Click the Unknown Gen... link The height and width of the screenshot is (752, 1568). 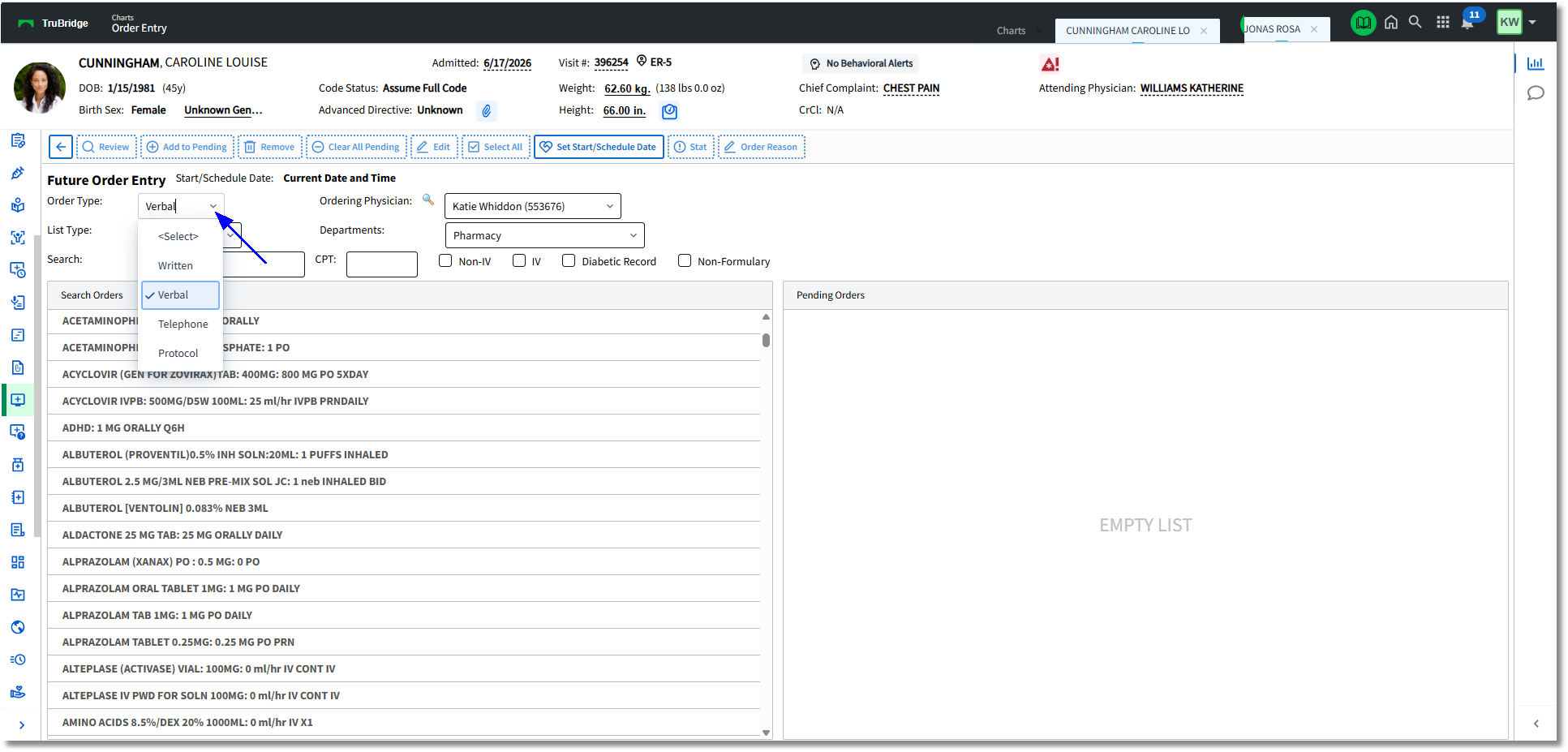(223, 110)
